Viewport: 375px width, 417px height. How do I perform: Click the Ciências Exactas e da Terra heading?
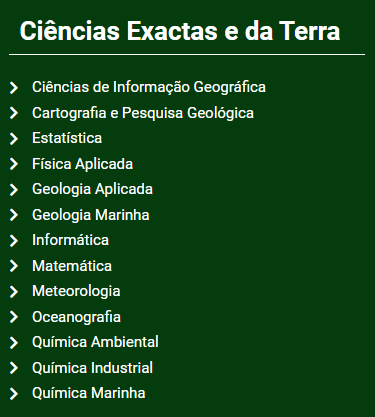[180, 31]
